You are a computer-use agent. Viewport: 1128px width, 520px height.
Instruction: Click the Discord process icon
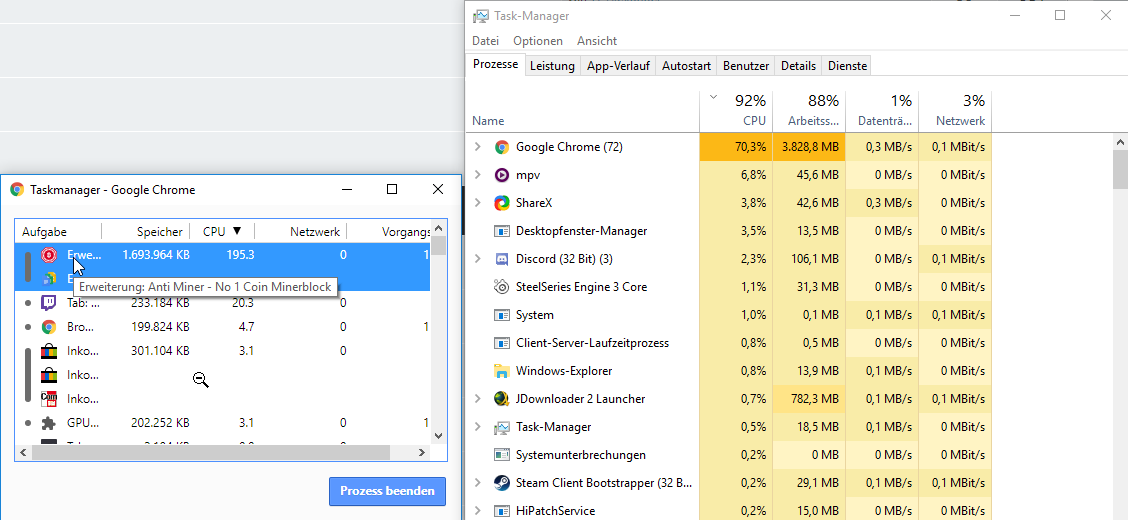(x=501, y=259)
